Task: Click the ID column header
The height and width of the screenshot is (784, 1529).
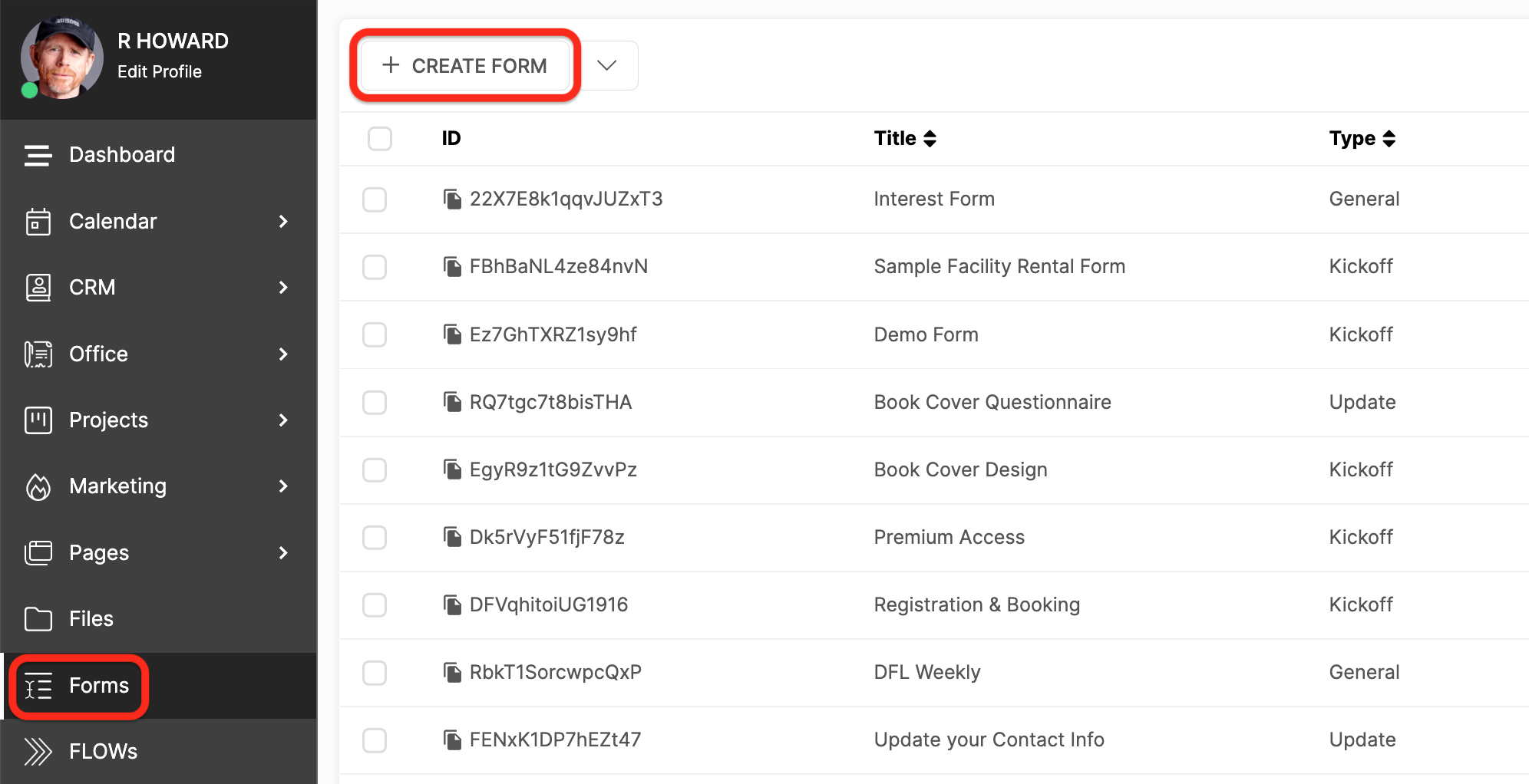Action: 451,139
